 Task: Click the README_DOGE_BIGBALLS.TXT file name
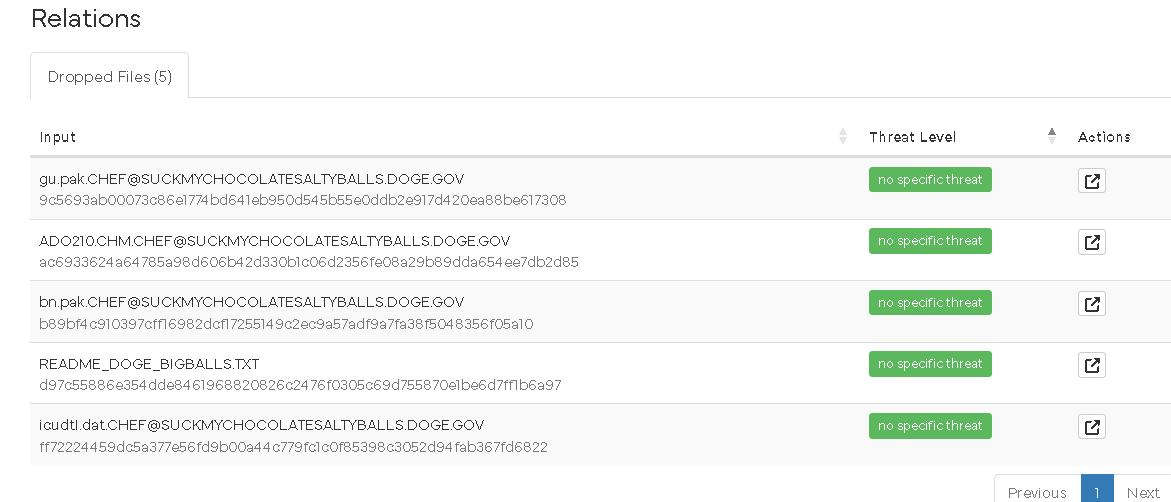(149, 364)
